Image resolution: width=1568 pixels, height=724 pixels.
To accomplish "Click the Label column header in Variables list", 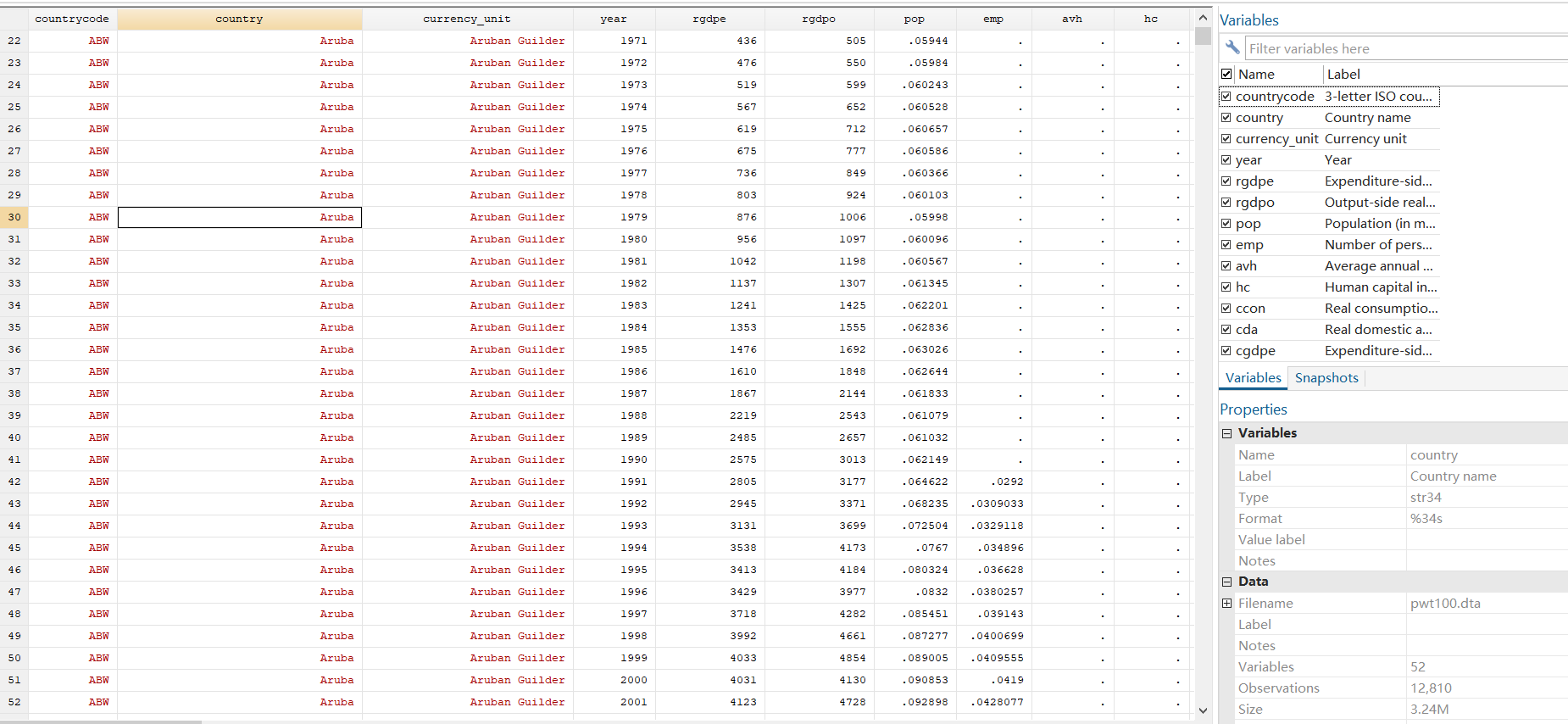I will (x=1343, y=75).
